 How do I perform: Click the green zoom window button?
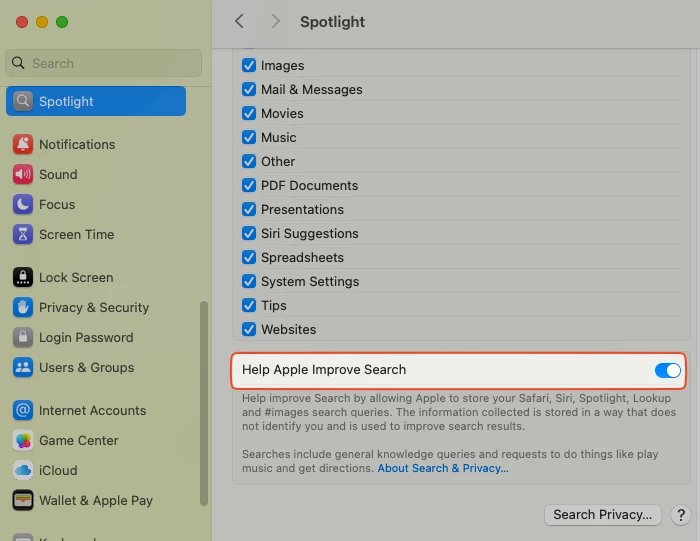[x=62, y=22]
